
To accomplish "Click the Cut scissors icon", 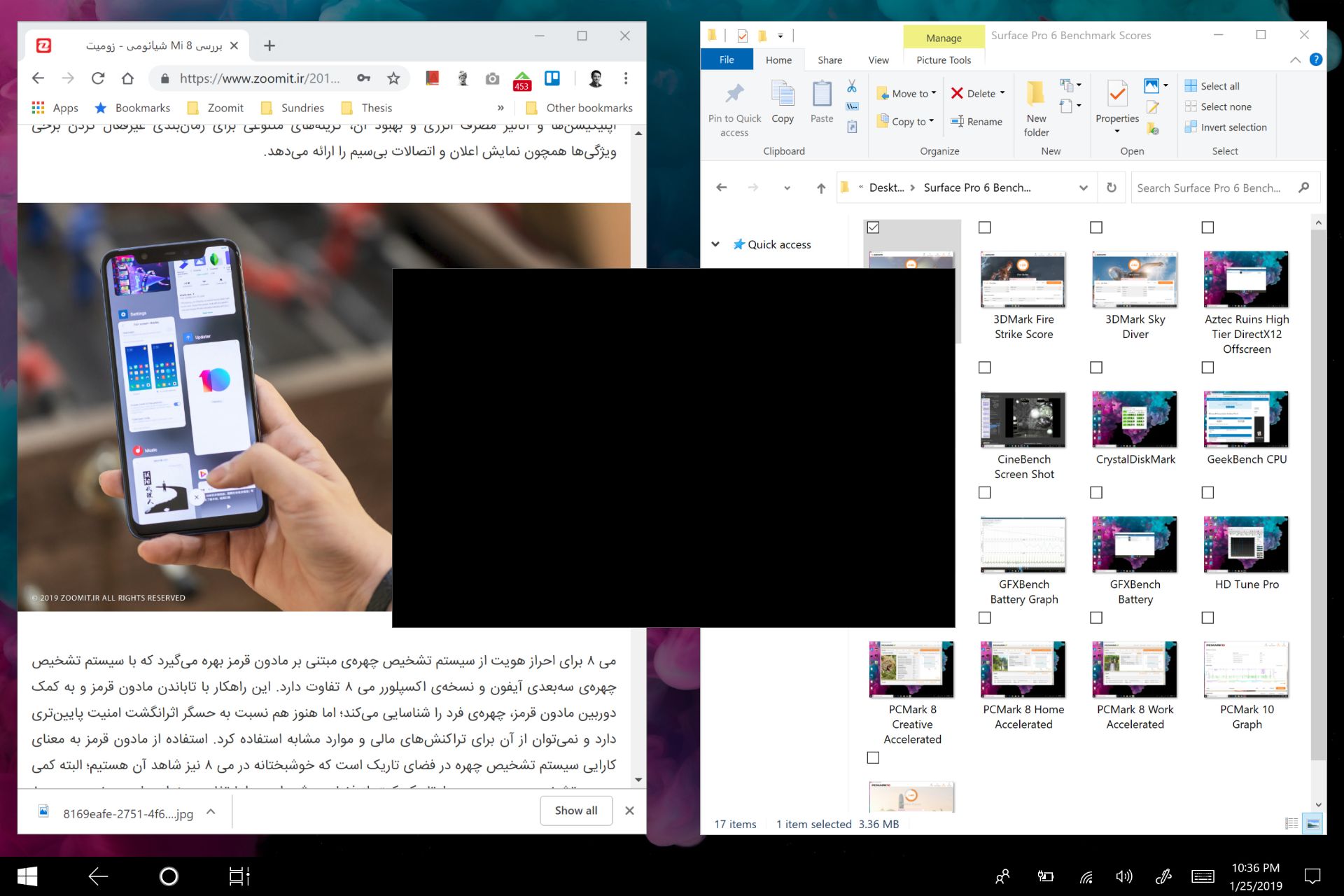I will [x=852, y=86].
